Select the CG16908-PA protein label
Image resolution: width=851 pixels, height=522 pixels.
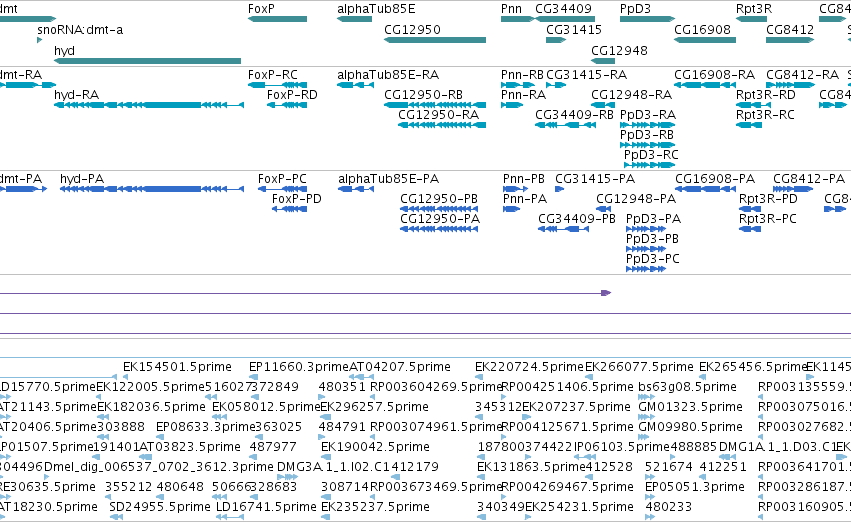coord(715,179)
